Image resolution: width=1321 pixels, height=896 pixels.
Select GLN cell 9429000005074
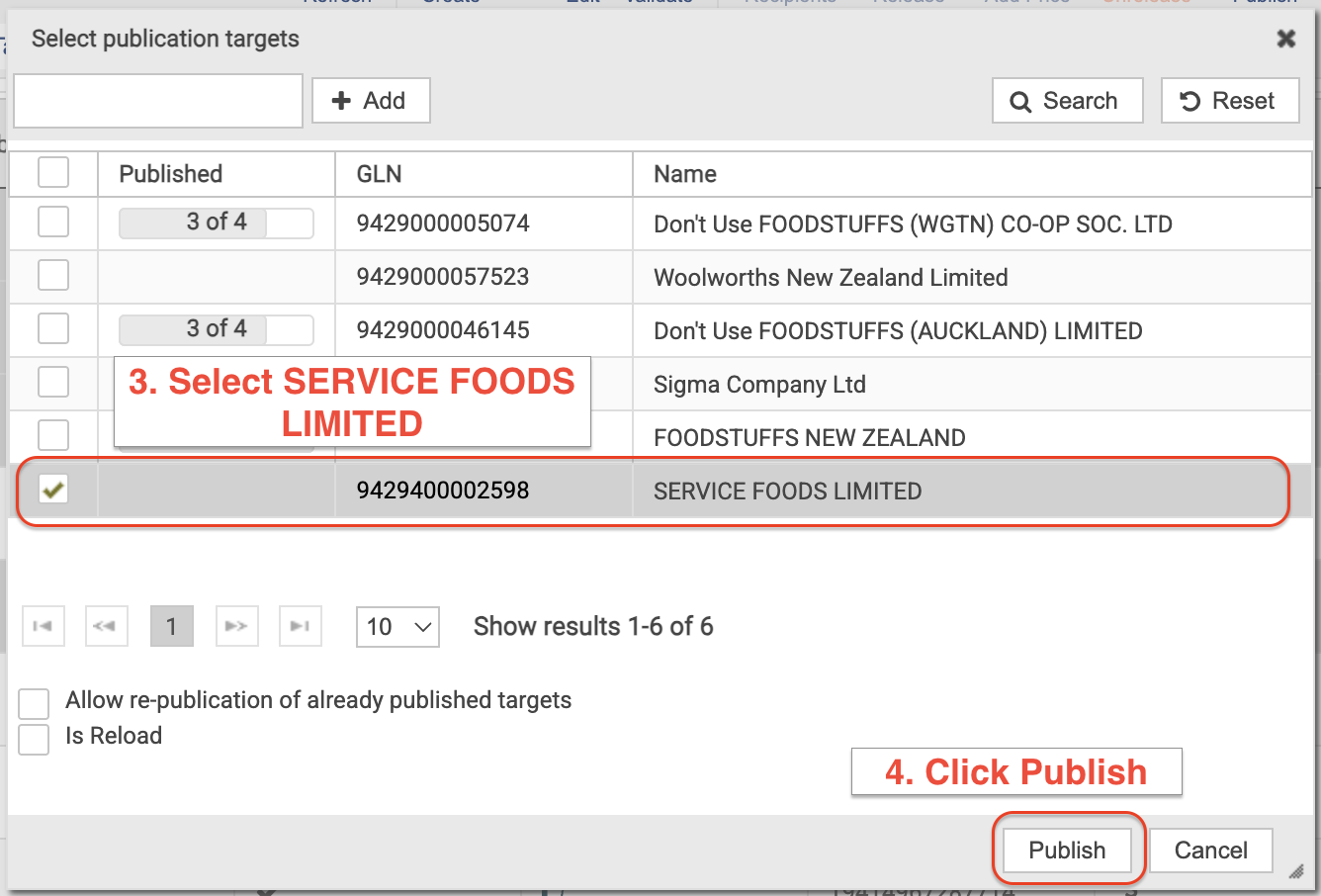443,224
